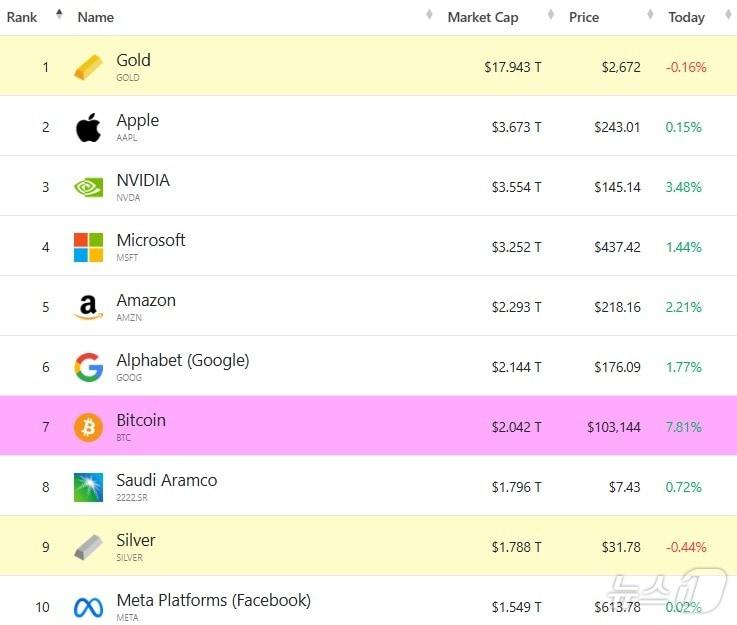Click the Apple logo icon
The width and height of the screenshot is (737, 625).
pyautogui.click(x=88, y=127)
